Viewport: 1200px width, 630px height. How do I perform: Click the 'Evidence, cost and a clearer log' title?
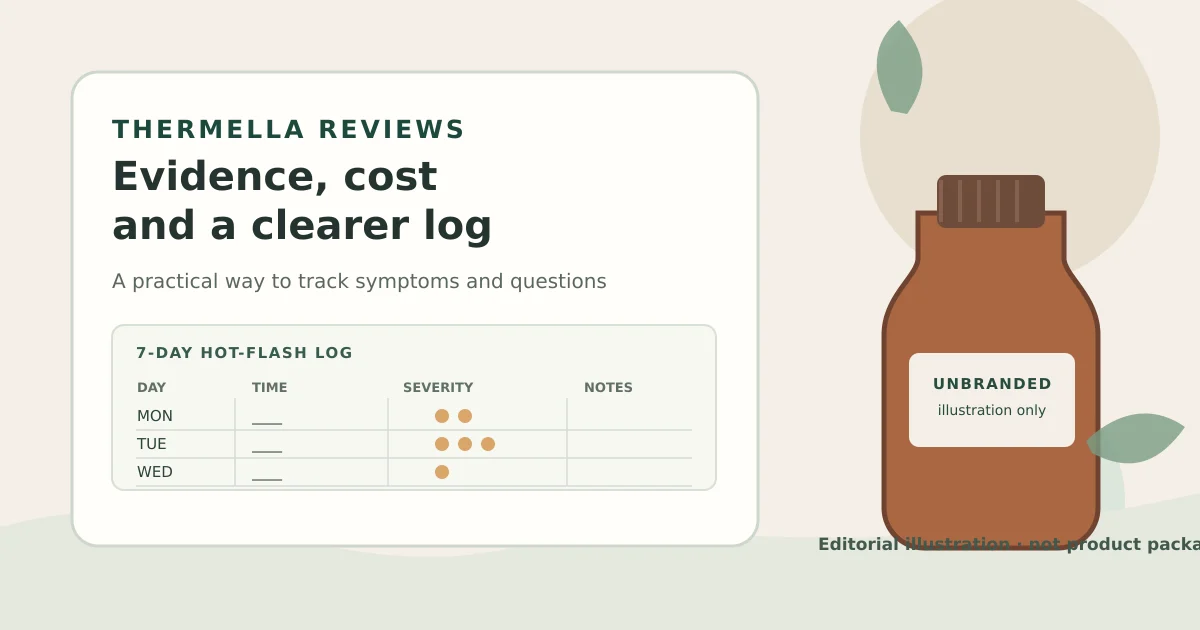coord(302,201)
